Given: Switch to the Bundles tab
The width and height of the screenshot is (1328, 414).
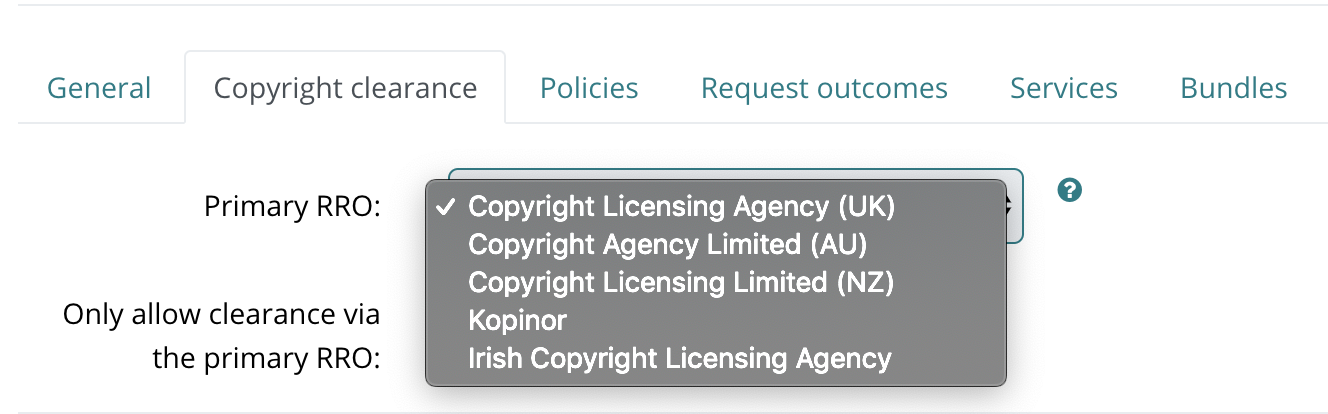Looking at the screenshot, I should pyautogui.click(x=1234, y=88).
